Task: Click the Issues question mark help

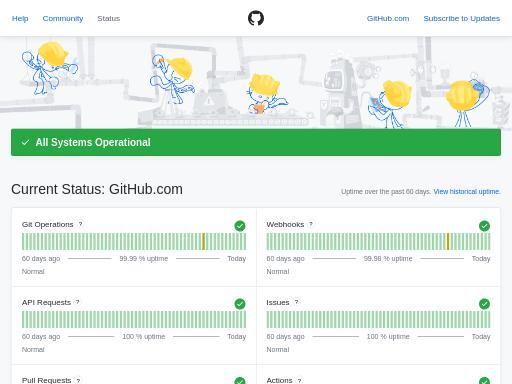Action: (x=296, y=302)
